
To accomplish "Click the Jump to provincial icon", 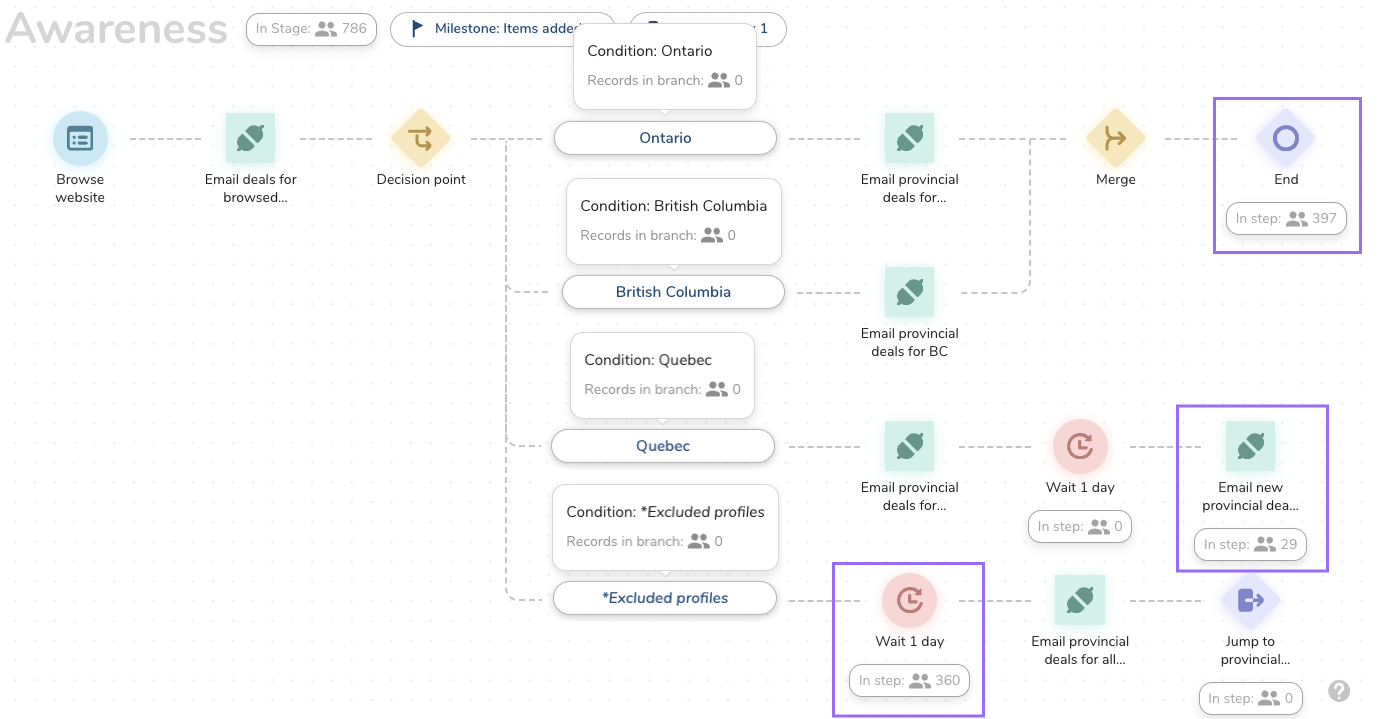I will (x=1250, y=600).
